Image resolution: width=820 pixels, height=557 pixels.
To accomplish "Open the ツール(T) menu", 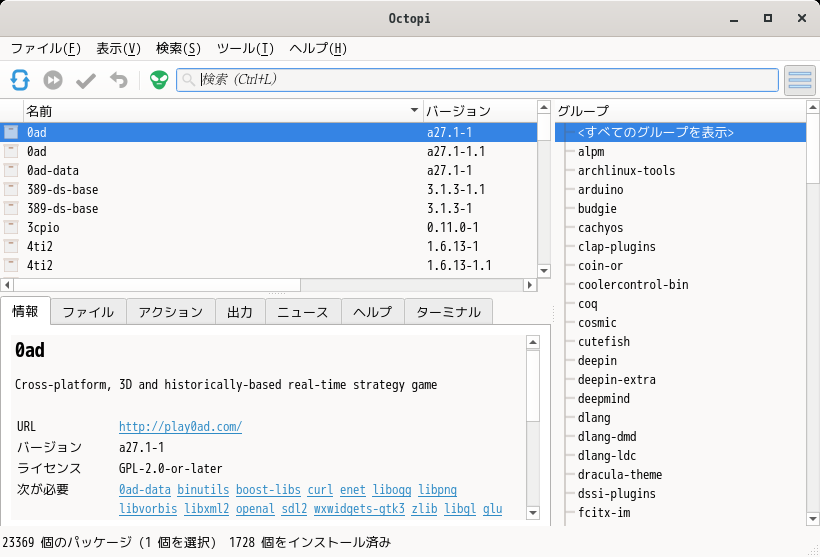I will (x=245, y=49).
